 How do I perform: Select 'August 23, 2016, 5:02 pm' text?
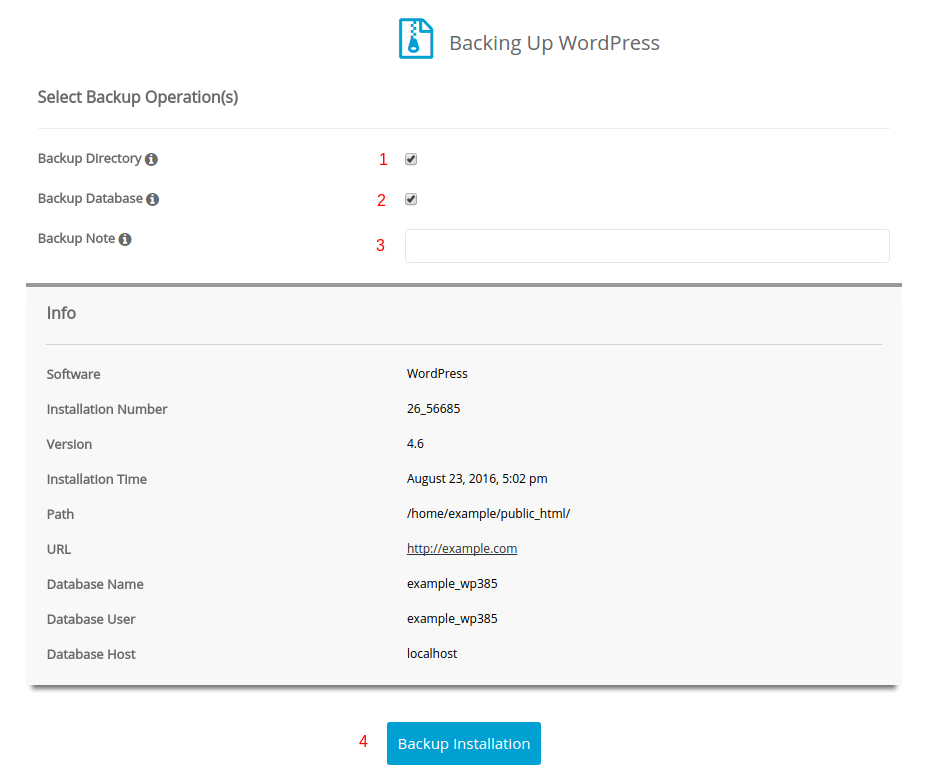click(478, 479)
